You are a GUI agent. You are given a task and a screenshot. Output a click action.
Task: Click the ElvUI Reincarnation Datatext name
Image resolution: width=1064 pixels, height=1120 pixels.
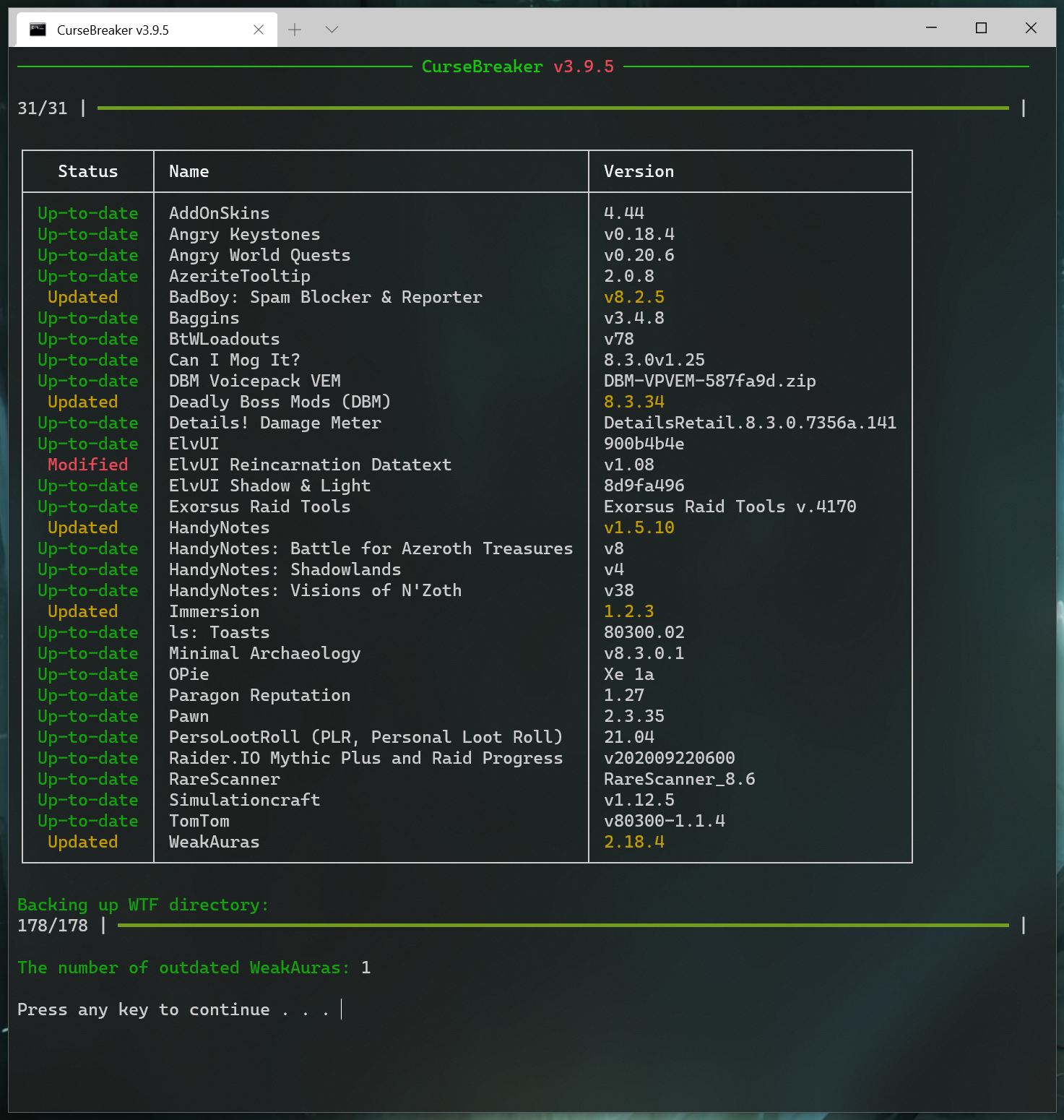click(x=311, y=465)
